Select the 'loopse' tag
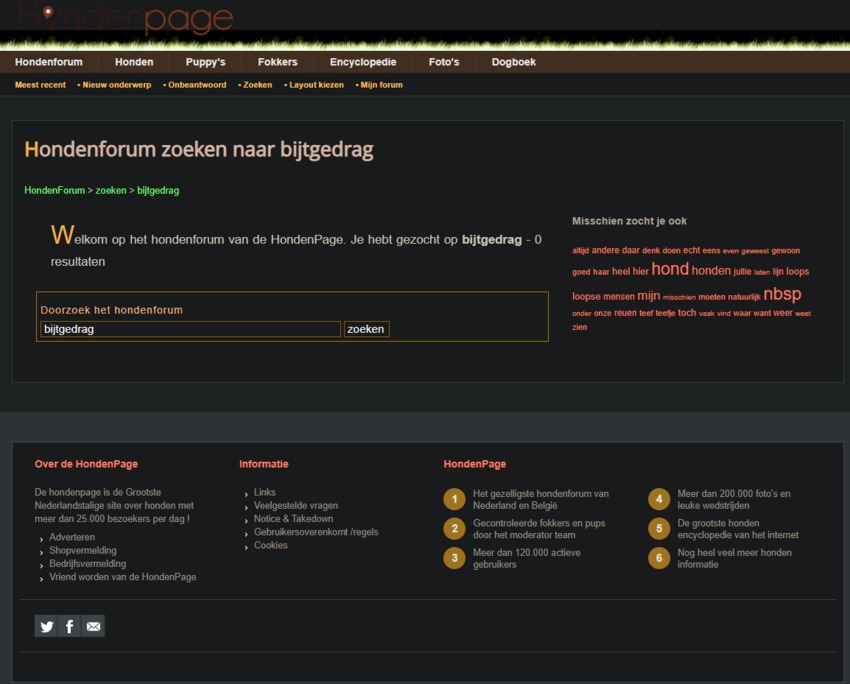The width and height of the screenshot is (850, 684). click(x=587, y=296)
